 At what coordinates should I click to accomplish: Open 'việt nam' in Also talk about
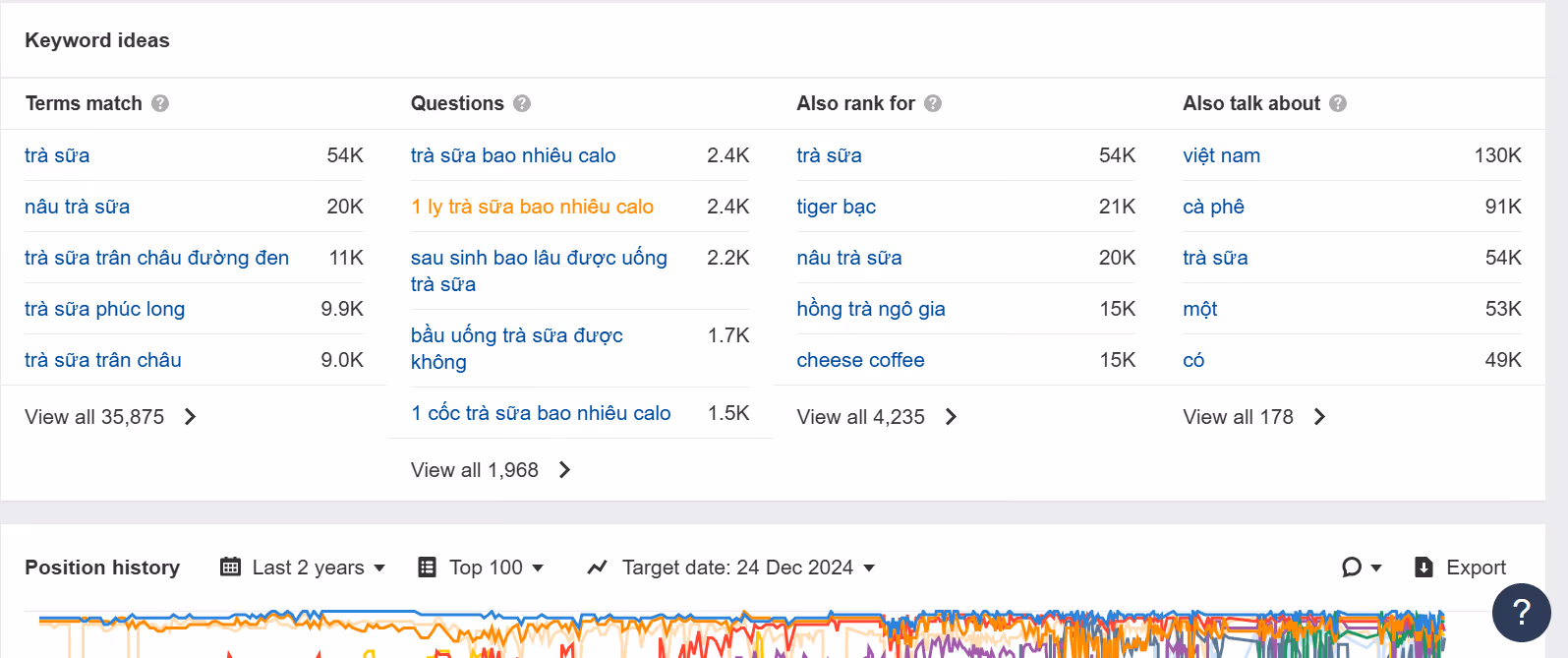(x=1222, y=155)
